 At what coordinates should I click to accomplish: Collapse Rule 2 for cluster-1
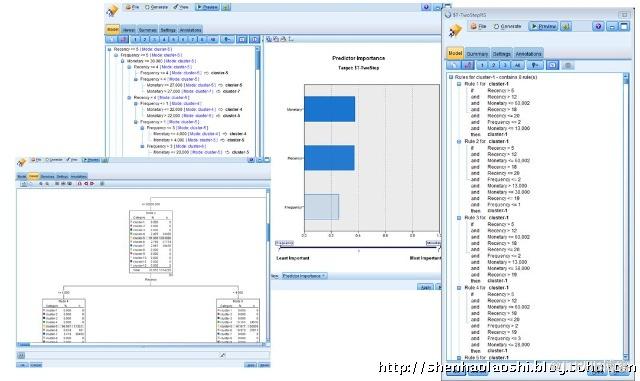point(458,141)
